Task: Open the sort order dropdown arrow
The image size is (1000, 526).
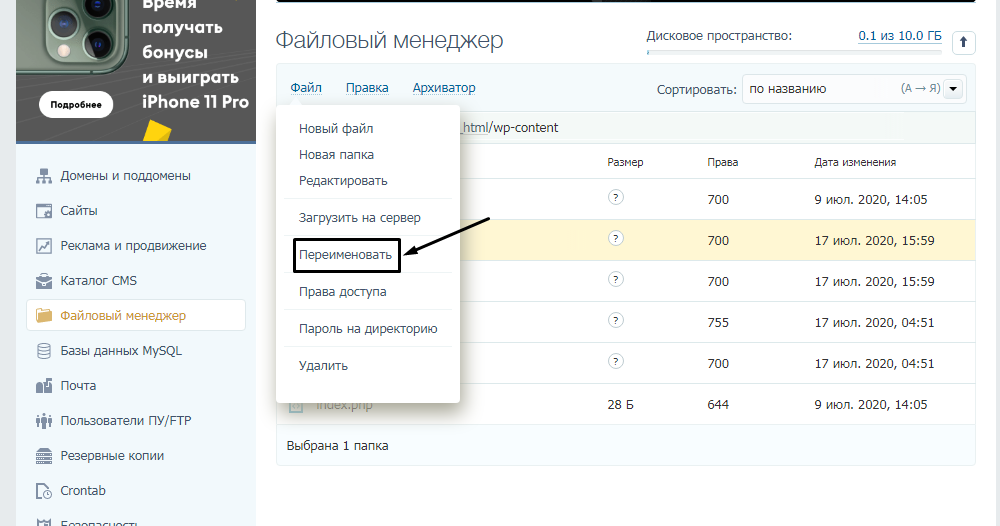Action: tap(953, 89)
